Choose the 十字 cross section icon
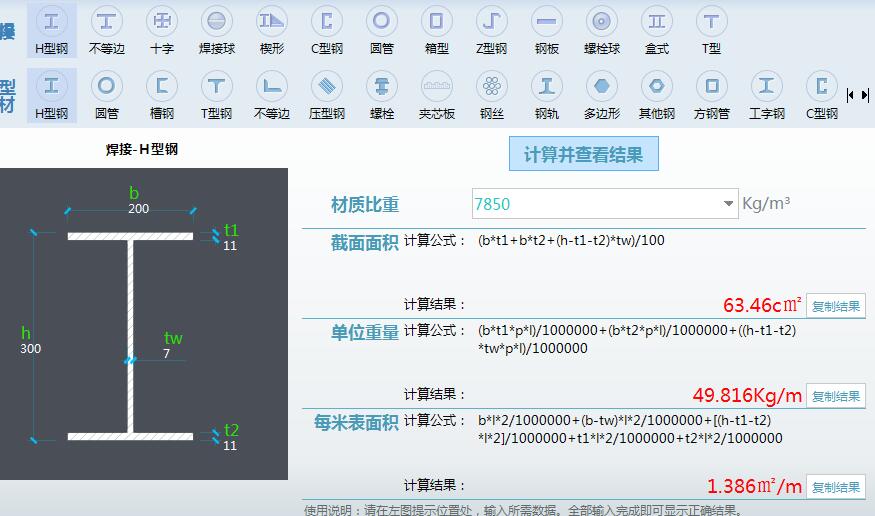Image resolution: width=875 pixels, height=516 pixels. pyautogui.click(x=162, y=30)
